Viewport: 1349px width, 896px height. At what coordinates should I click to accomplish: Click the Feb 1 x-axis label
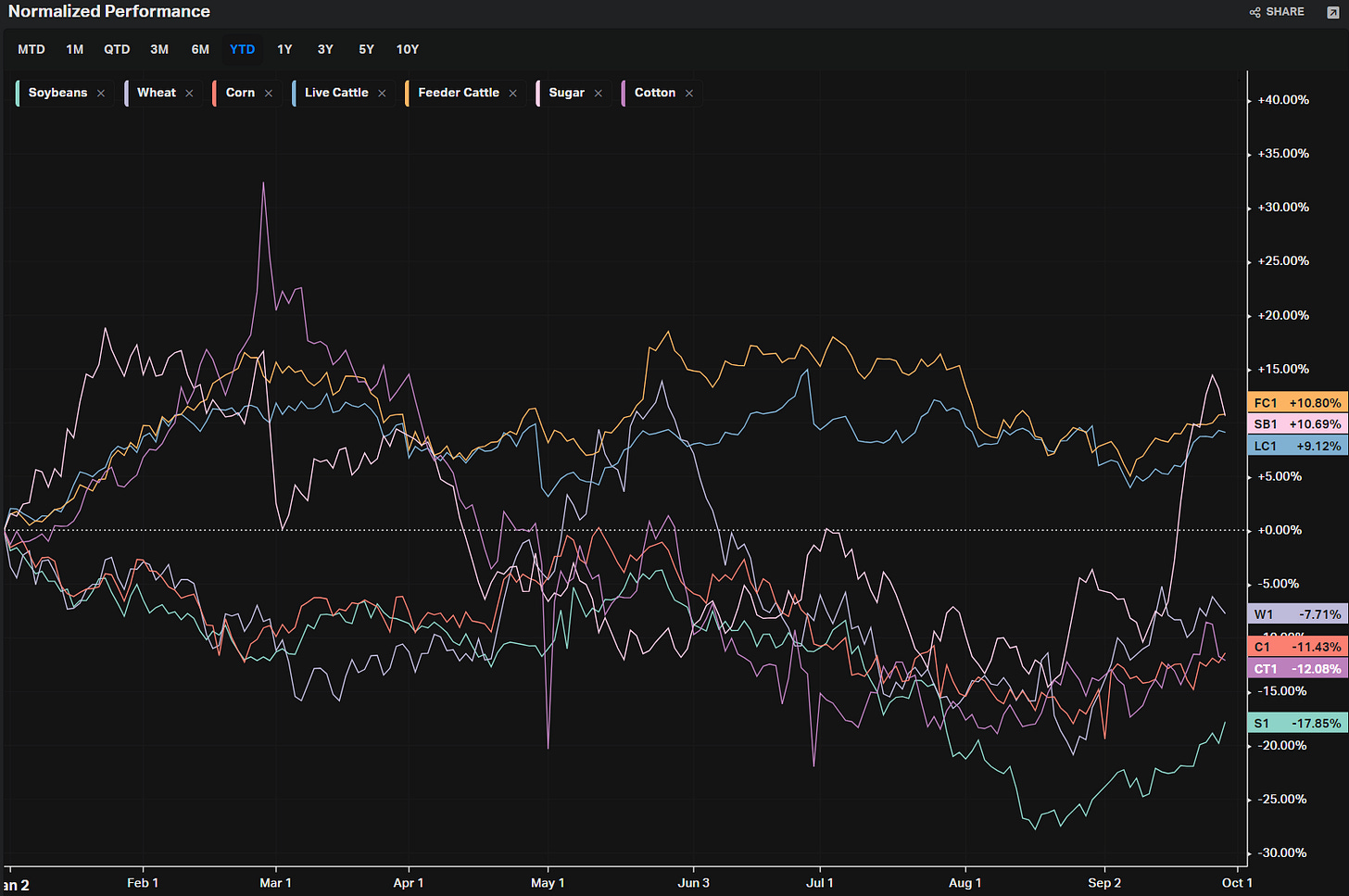(143, 883)
